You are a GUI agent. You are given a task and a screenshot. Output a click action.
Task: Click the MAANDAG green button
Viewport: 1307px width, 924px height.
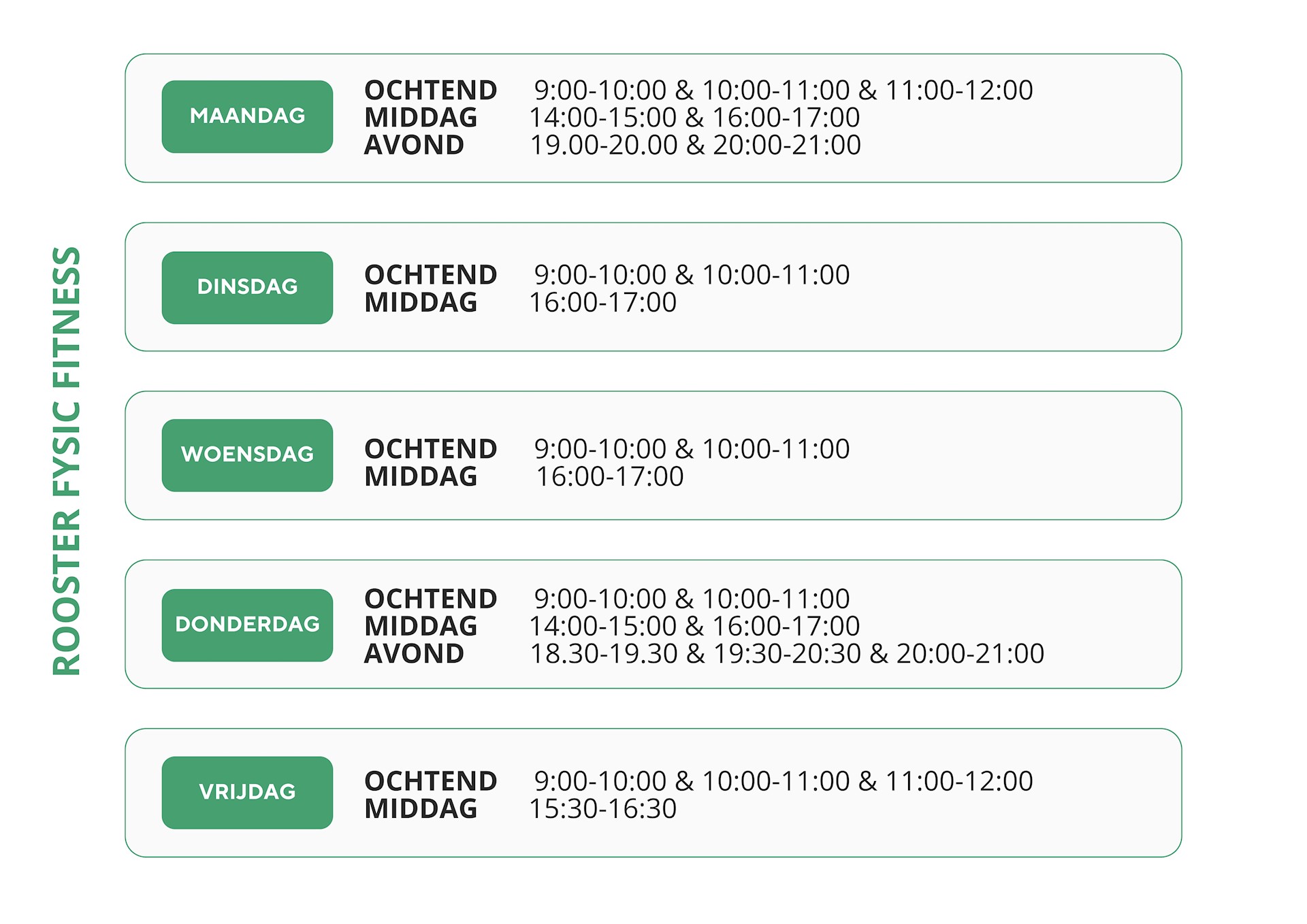coord(247,116)
